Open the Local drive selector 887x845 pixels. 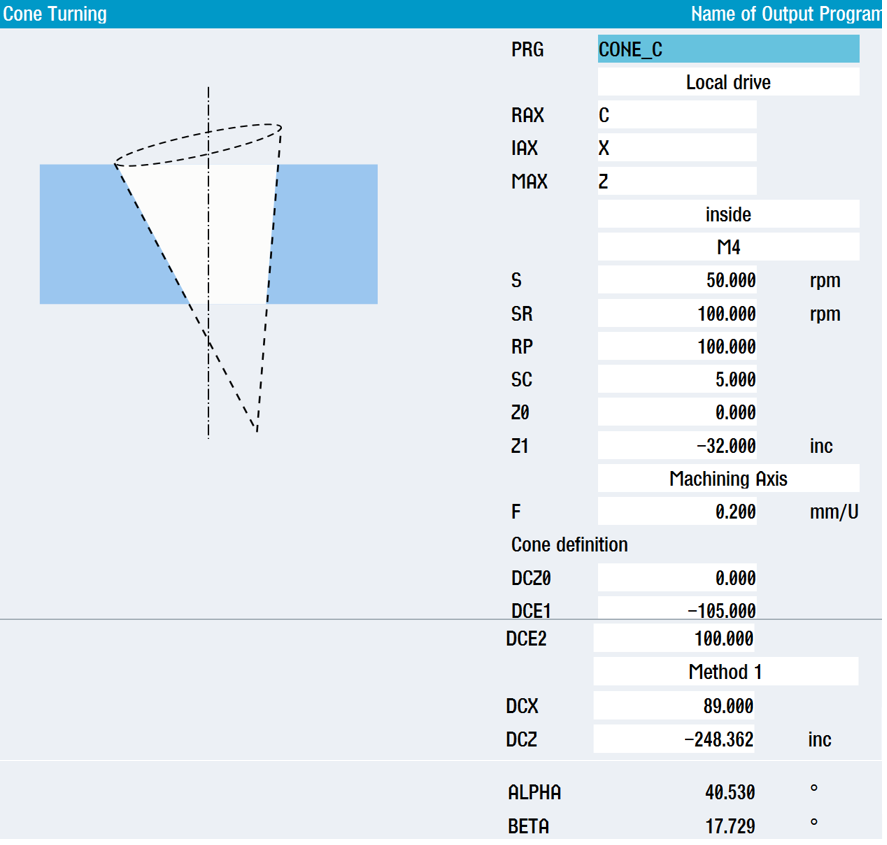click(728, 82)
